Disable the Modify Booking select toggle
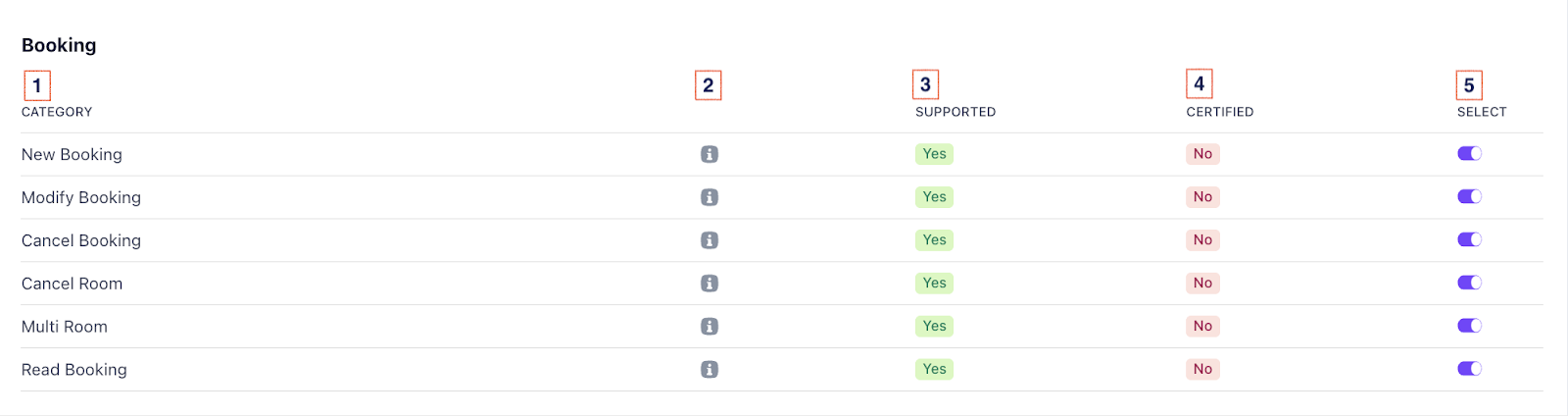 (x=1469, y=196)
